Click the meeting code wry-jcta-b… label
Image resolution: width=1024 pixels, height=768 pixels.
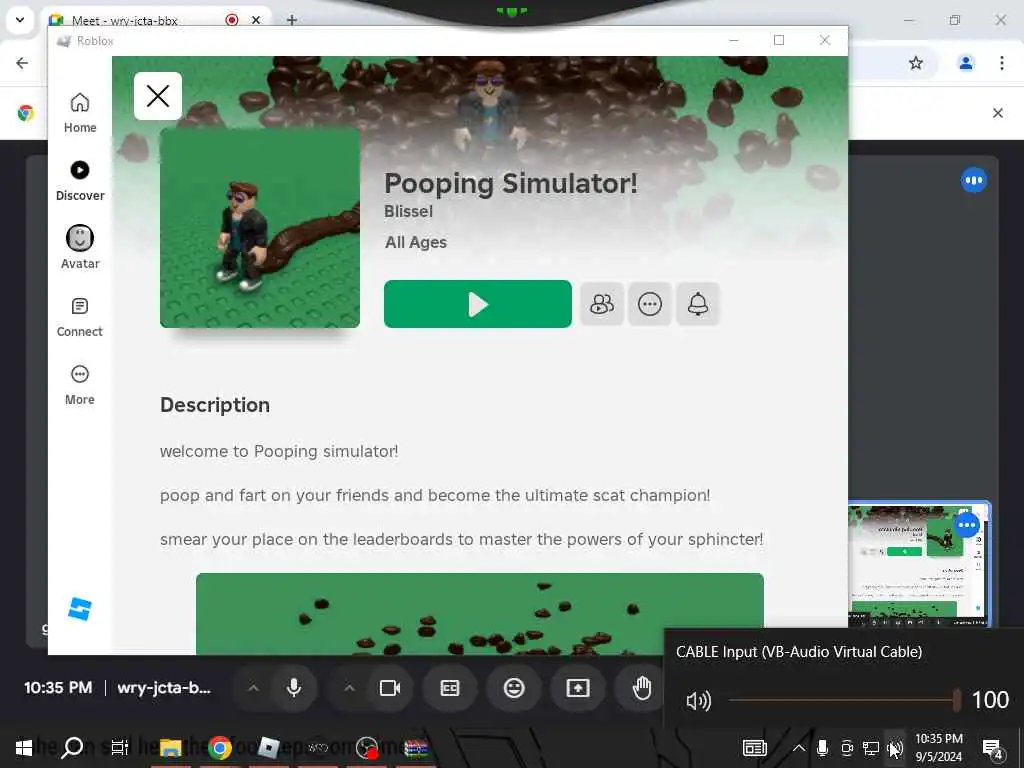point(164,688)
